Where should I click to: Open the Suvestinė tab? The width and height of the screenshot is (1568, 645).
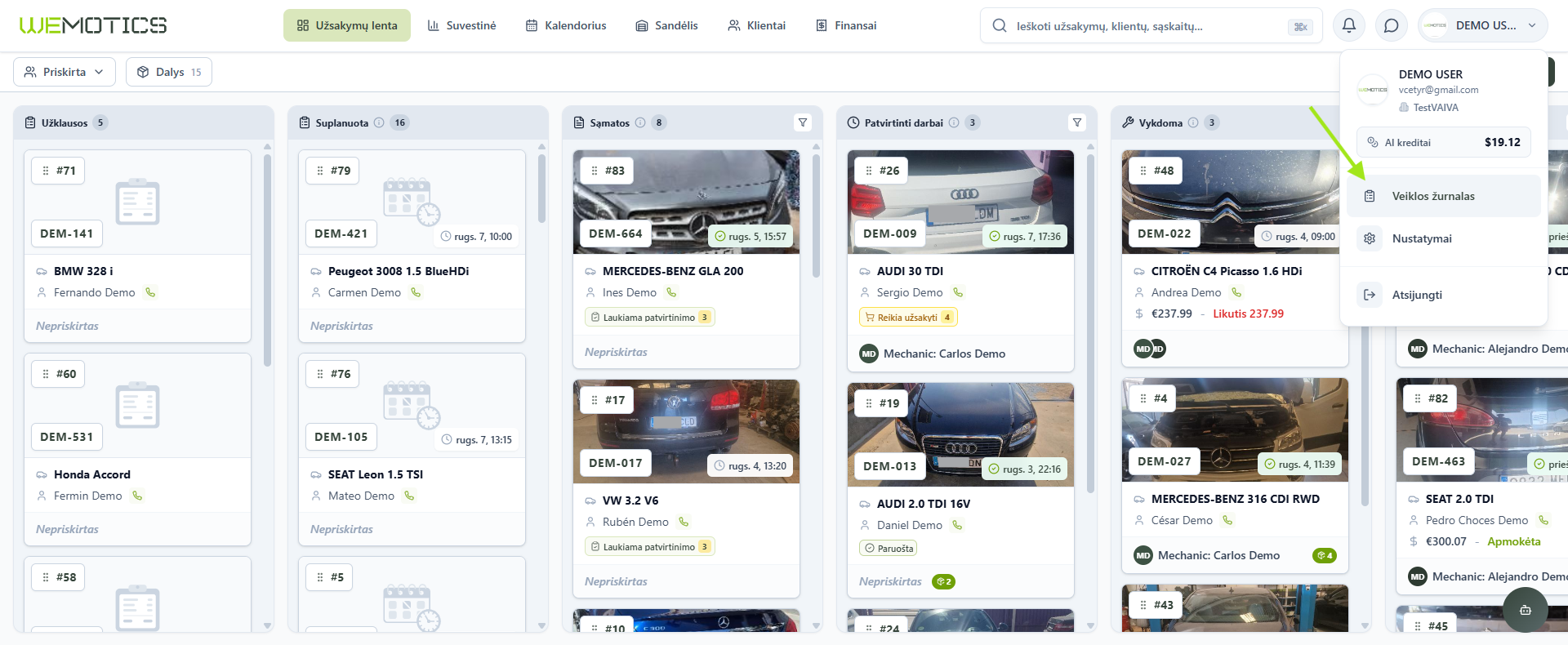click(461, 25)
